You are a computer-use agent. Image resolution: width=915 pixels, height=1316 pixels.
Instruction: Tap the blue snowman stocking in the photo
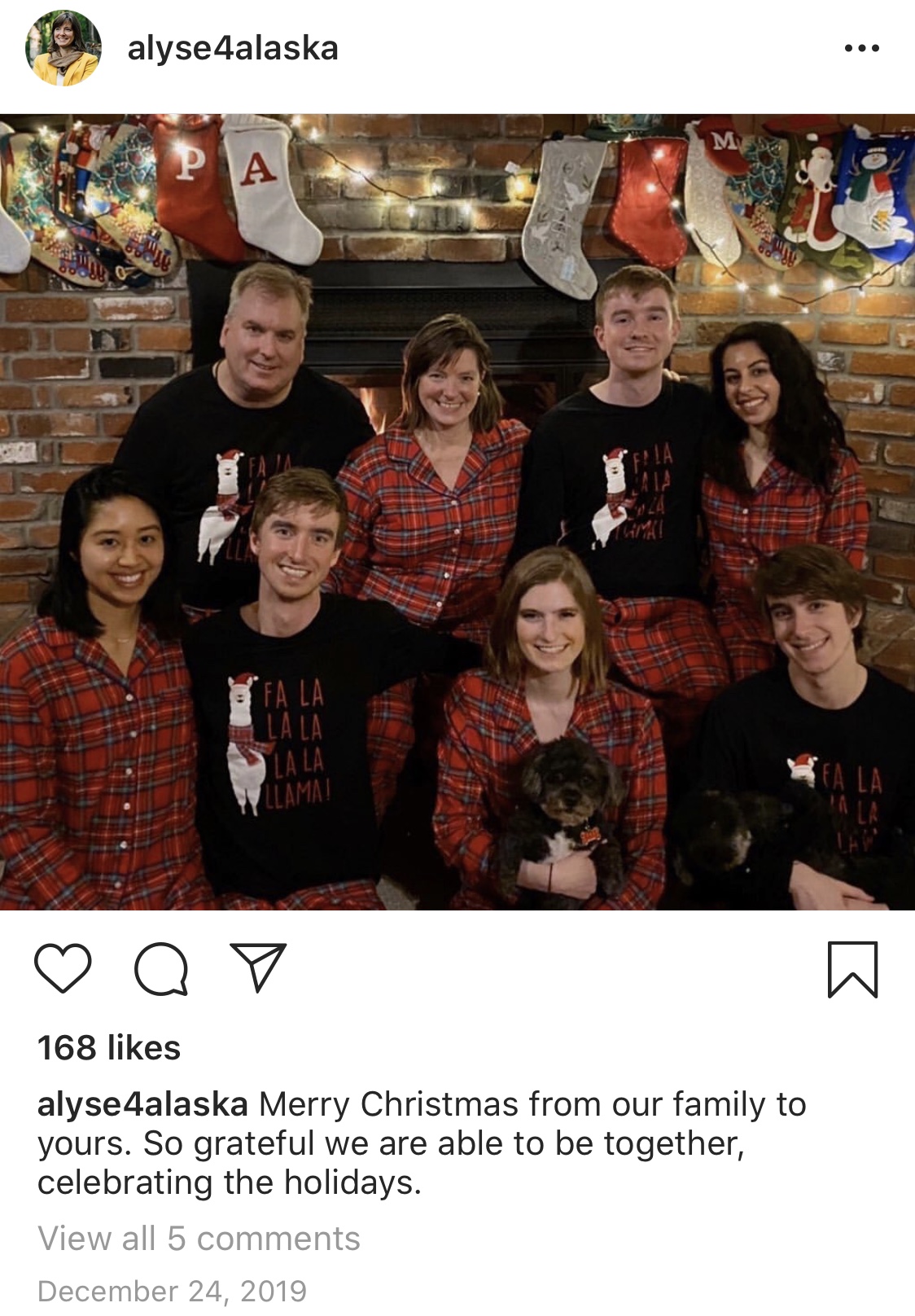(875, 191)
